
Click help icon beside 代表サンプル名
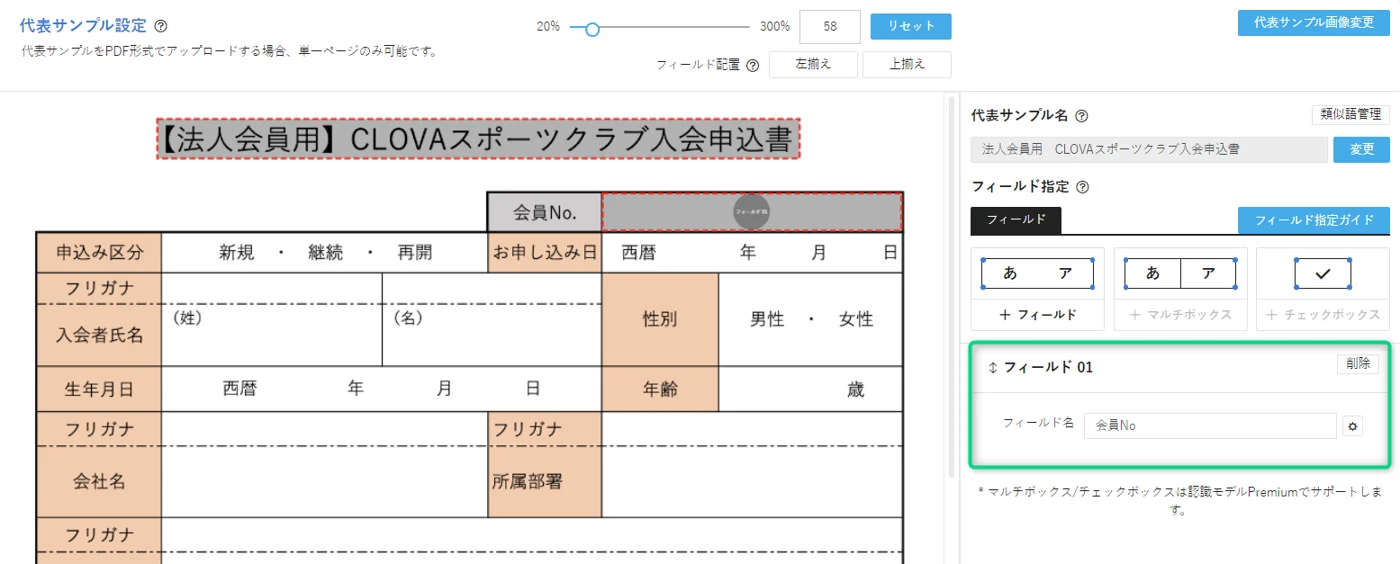[1081, 116]
